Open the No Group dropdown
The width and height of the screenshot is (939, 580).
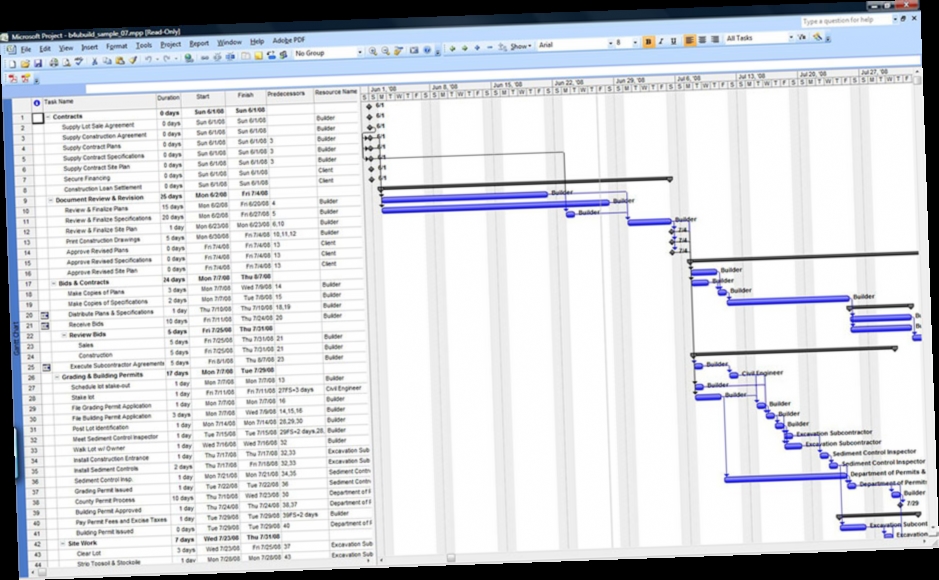[359, 52]
